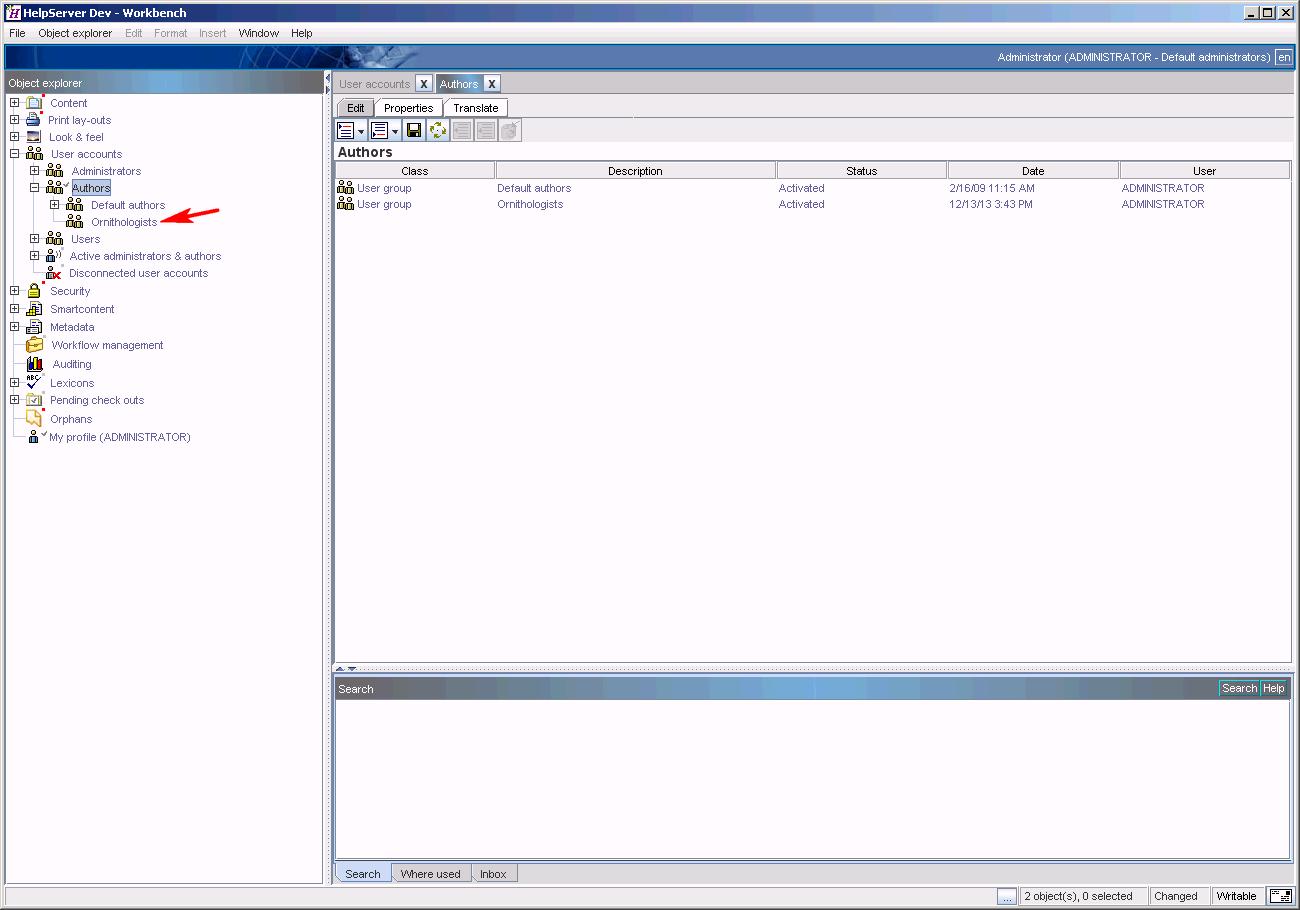Switch to the Properties tab
The image size is (1300, 910).
pyautogui.click(x=409, y=108)
